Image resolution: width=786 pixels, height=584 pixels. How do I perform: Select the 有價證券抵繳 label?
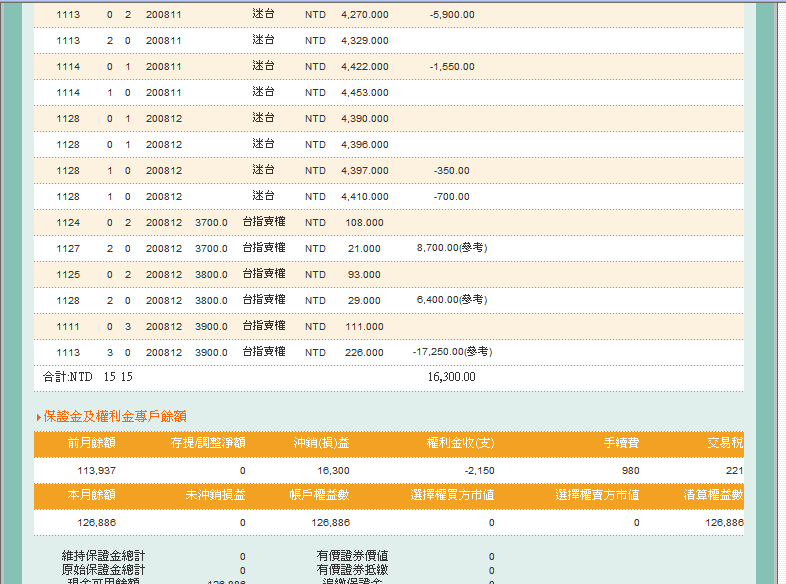(352, 570)
